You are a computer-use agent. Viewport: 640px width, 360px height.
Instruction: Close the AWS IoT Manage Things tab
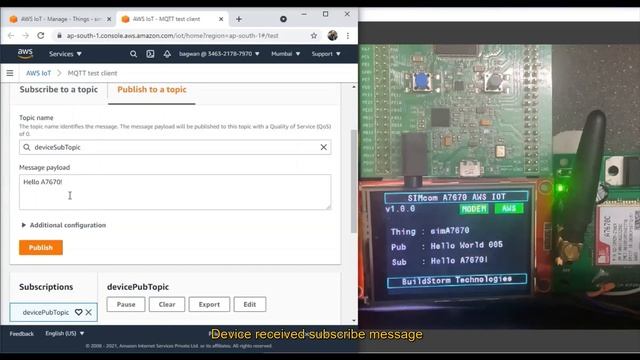tap(109, 19)
